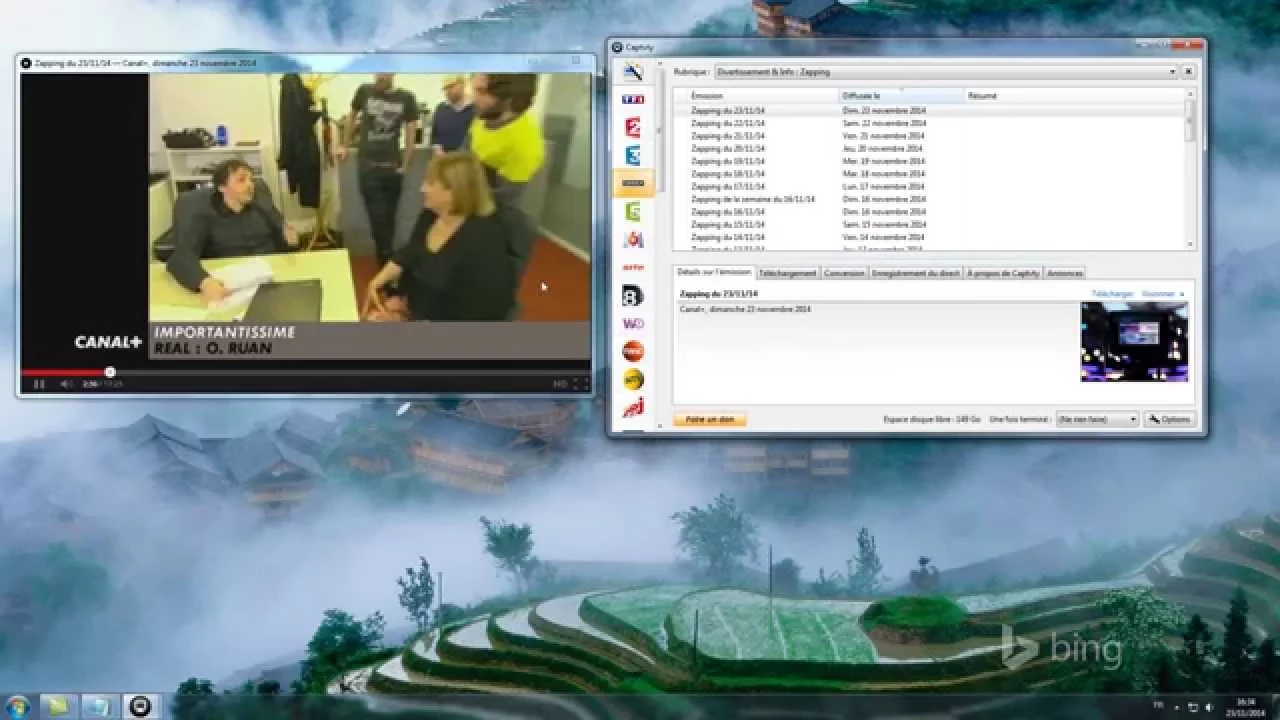Expand the Visionner arrow menu

click(1182, 294)
